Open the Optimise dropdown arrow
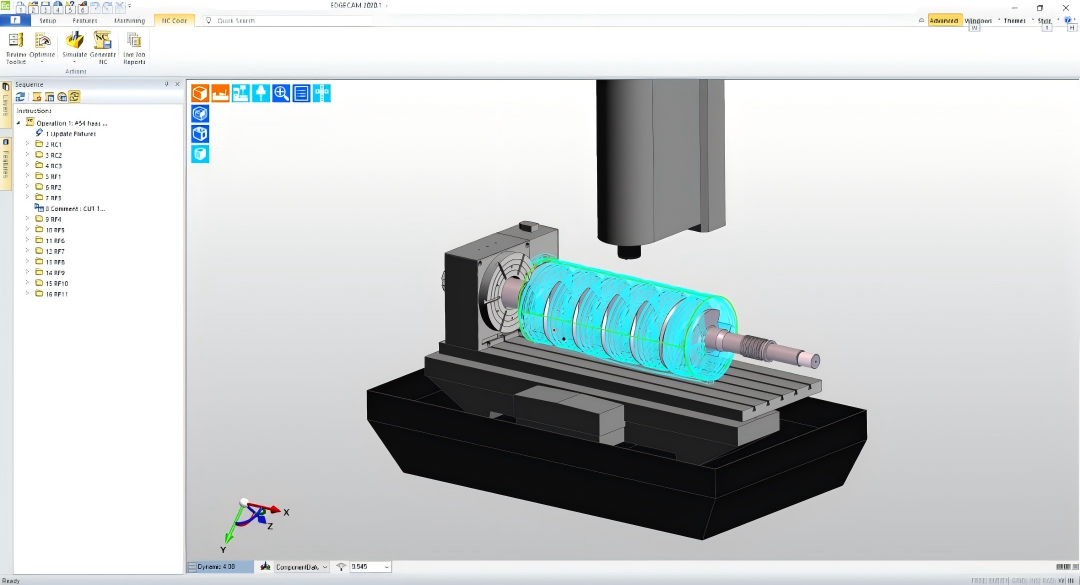Image resolution: width=1080 pixels, height=585 pixels. 43,62
